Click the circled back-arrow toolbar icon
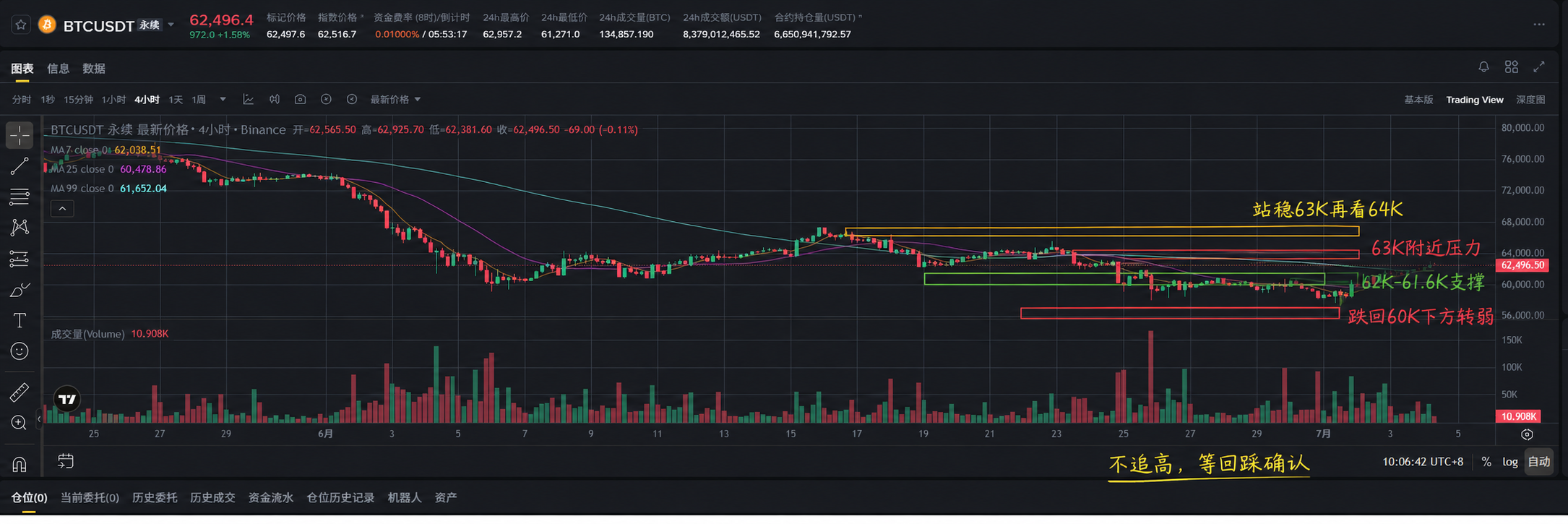1568x524 pixels. pyautogui.click(x=352, y=100)
